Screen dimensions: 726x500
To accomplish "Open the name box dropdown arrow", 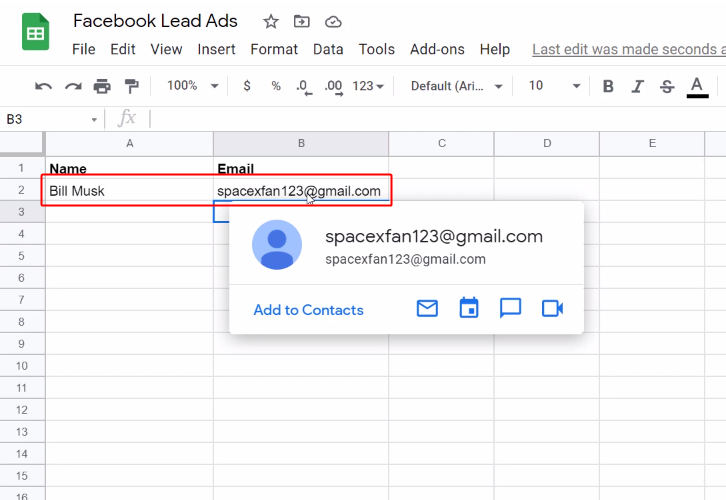I will click(x=94, y=119).
